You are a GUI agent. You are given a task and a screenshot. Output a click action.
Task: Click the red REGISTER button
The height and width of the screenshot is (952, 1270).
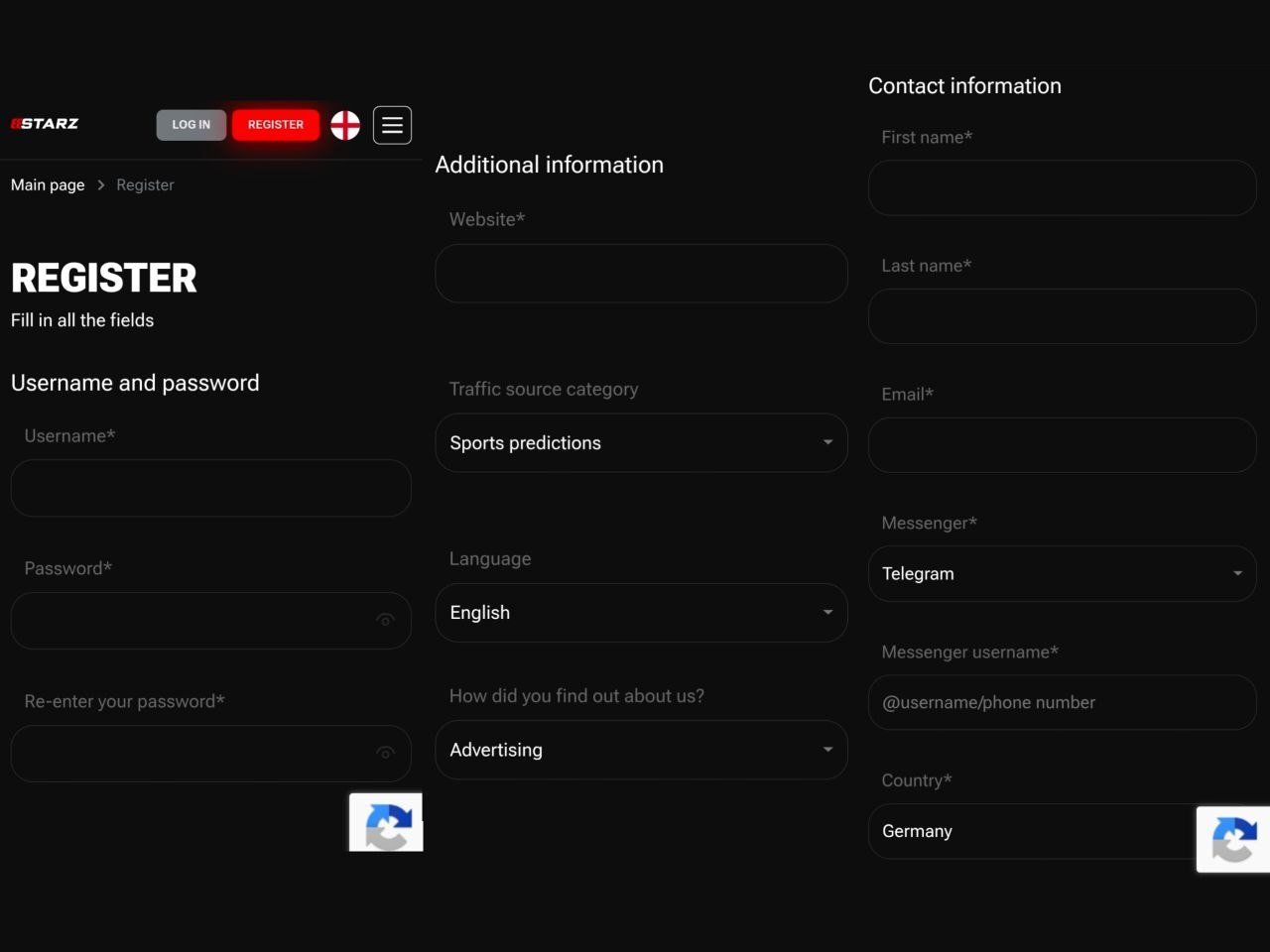[x=276, y=125]
